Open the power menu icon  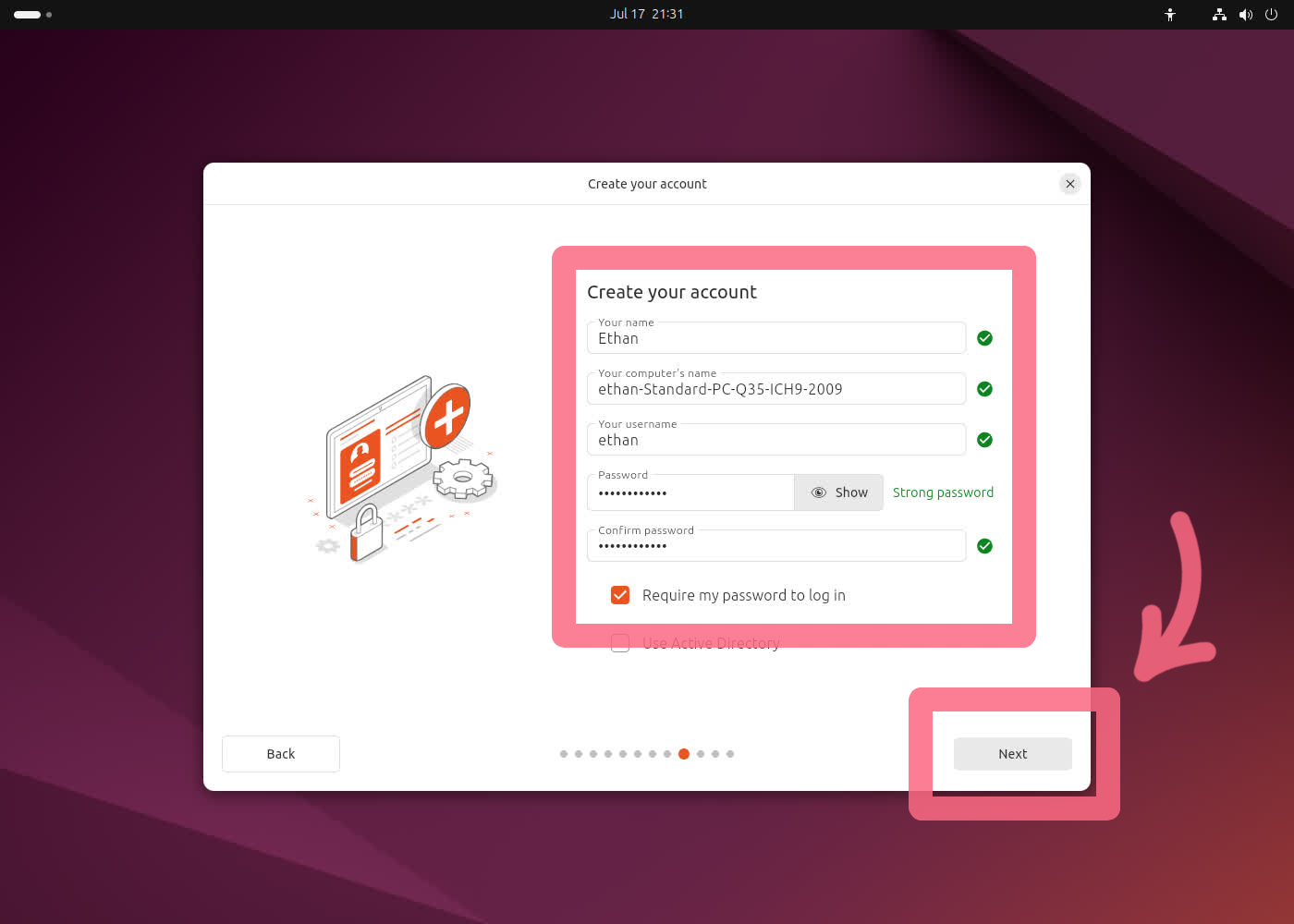(x=1271, y=15)
